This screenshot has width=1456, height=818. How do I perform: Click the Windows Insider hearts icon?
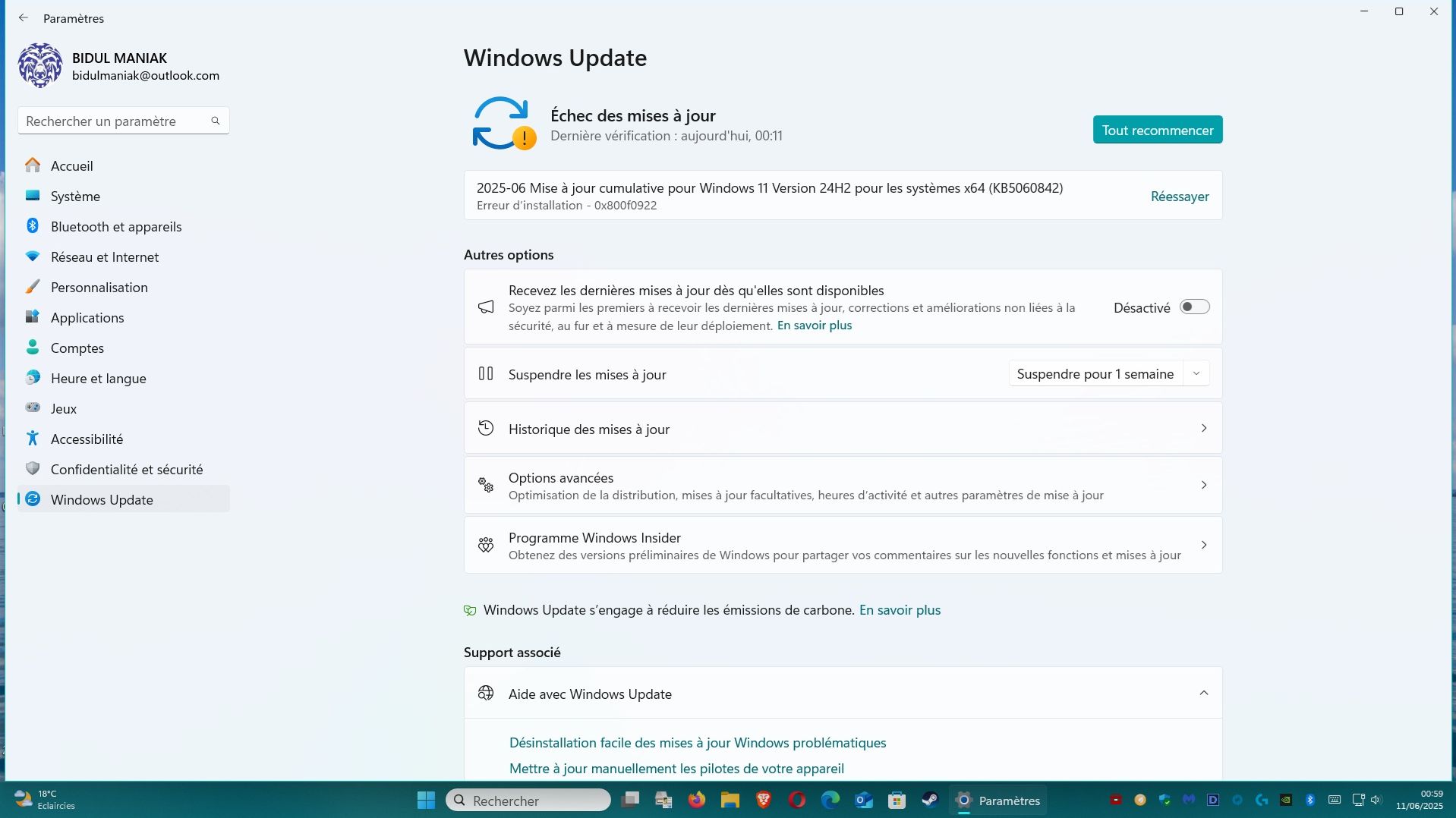(486, 545)
